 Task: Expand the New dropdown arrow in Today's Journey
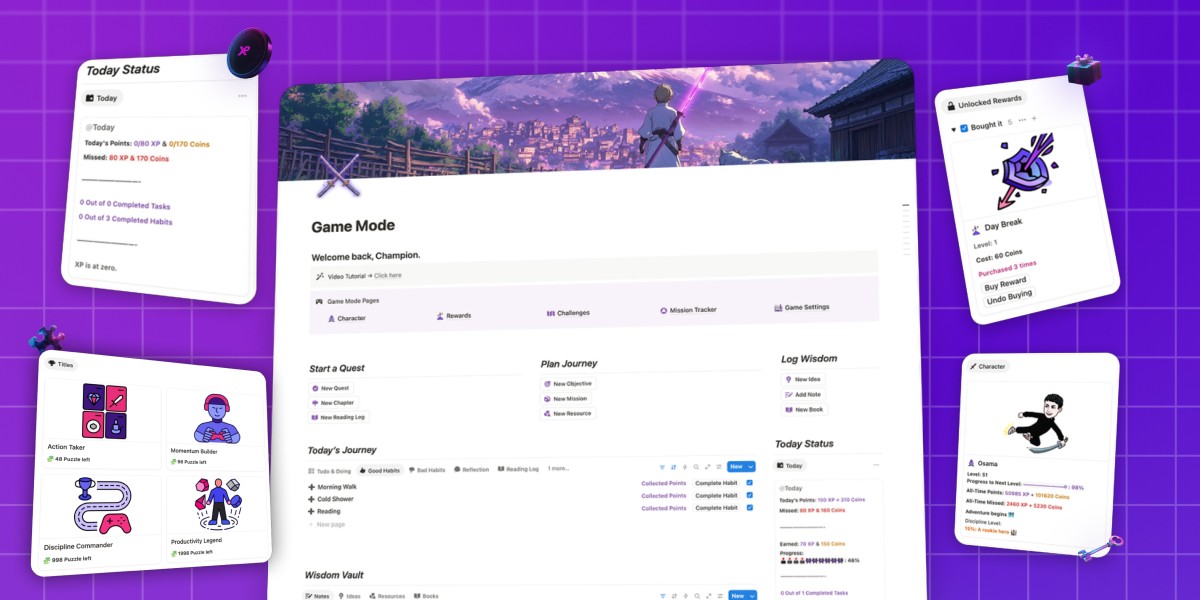pyautogui.click(x=750, y=467)
